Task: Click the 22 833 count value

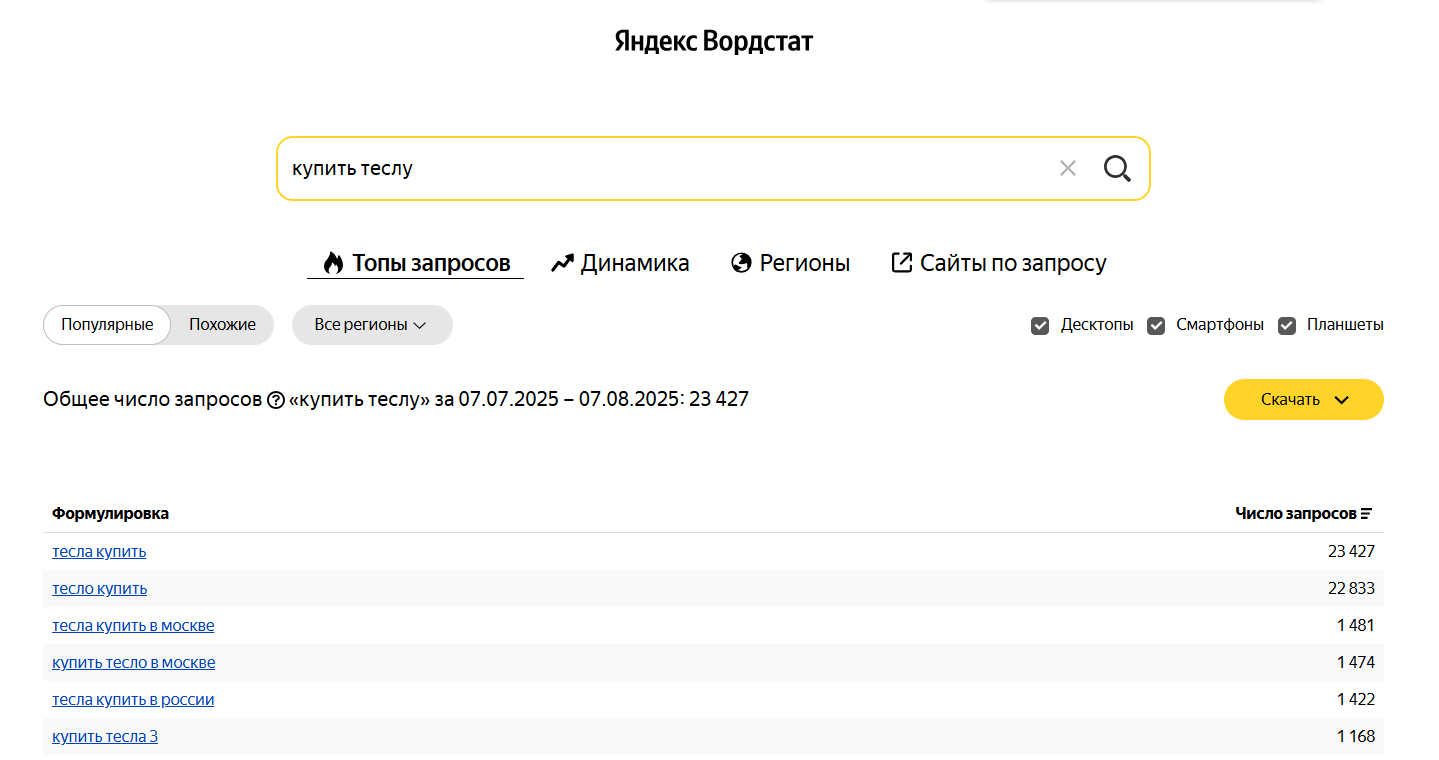Action: (x=1351, y=589)
